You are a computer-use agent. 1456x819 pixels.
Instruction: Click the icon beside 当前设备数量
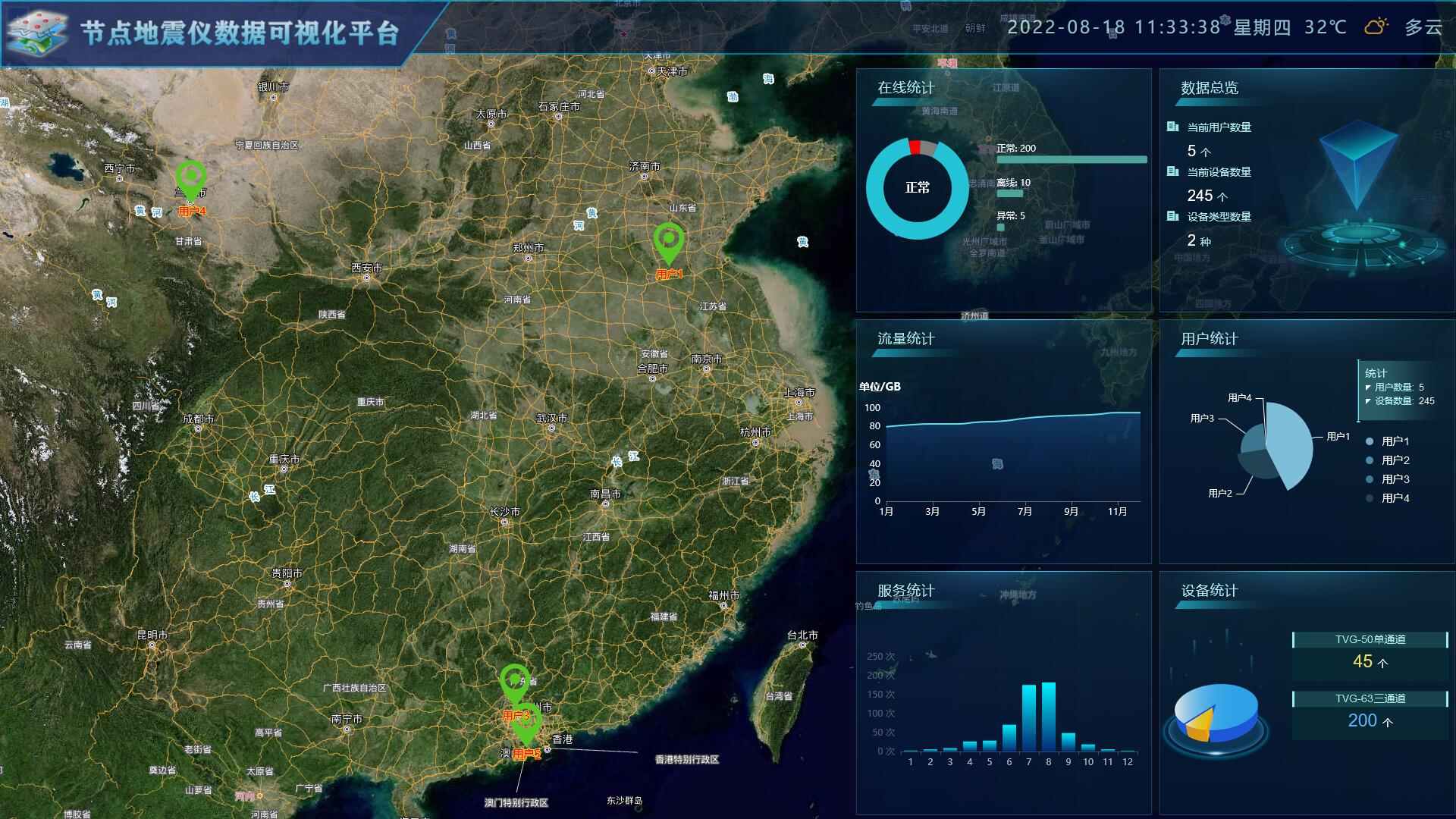pyautogui.click(x=1172, y=171)
